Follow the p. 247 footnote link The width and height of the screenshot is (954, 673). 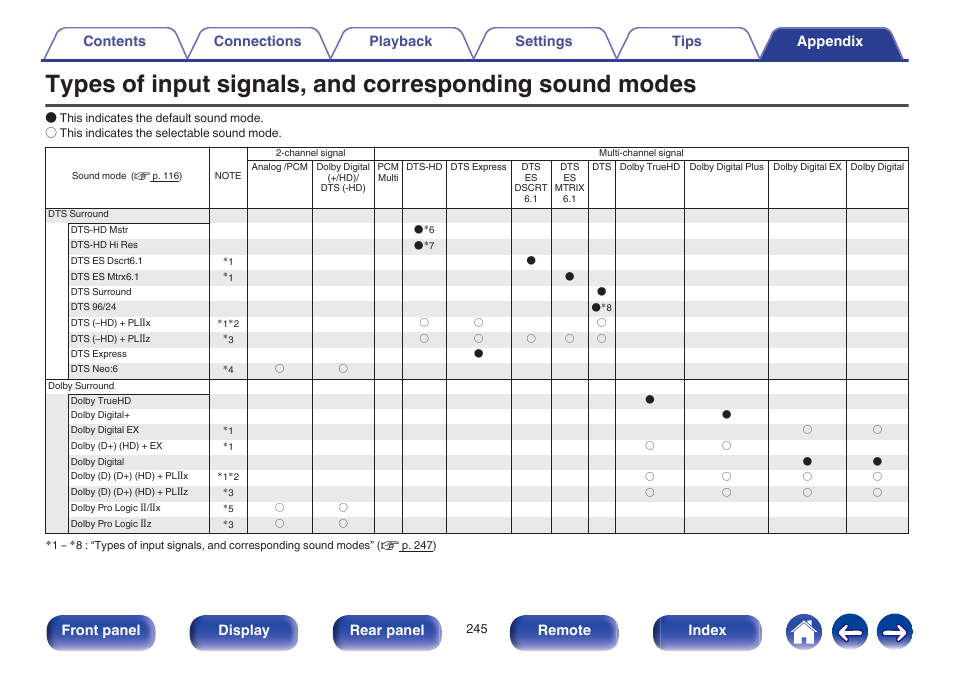click(417, 545)
